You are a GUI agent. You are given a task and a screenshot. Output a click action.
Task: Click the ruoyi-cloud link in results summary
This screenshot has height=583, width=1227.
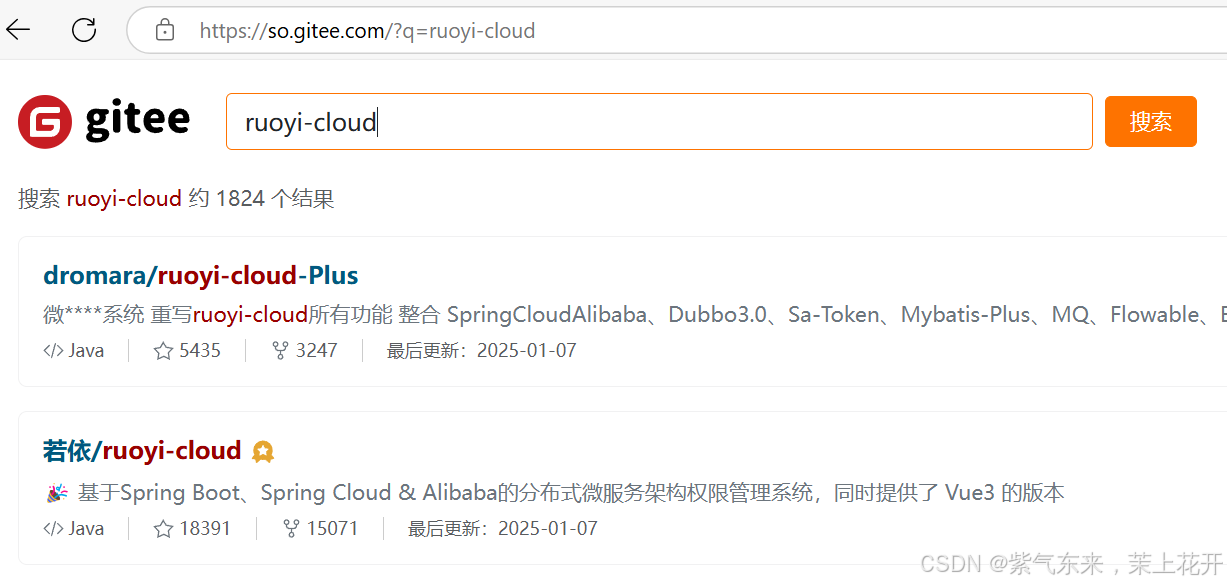(x=124, y=198)
